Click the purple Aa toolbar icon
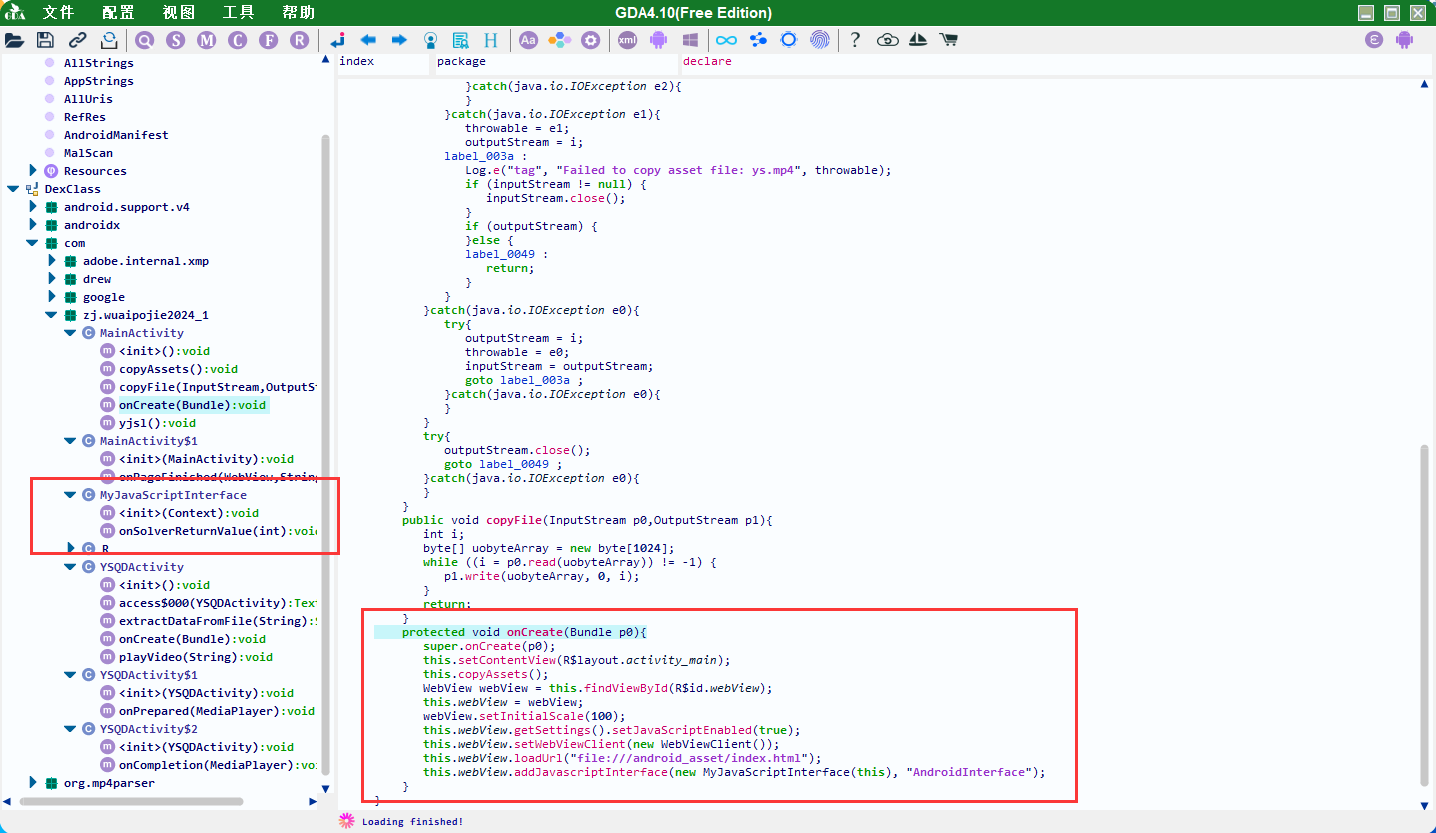The height and width of the screenshot is (833, 1436). 529,40
